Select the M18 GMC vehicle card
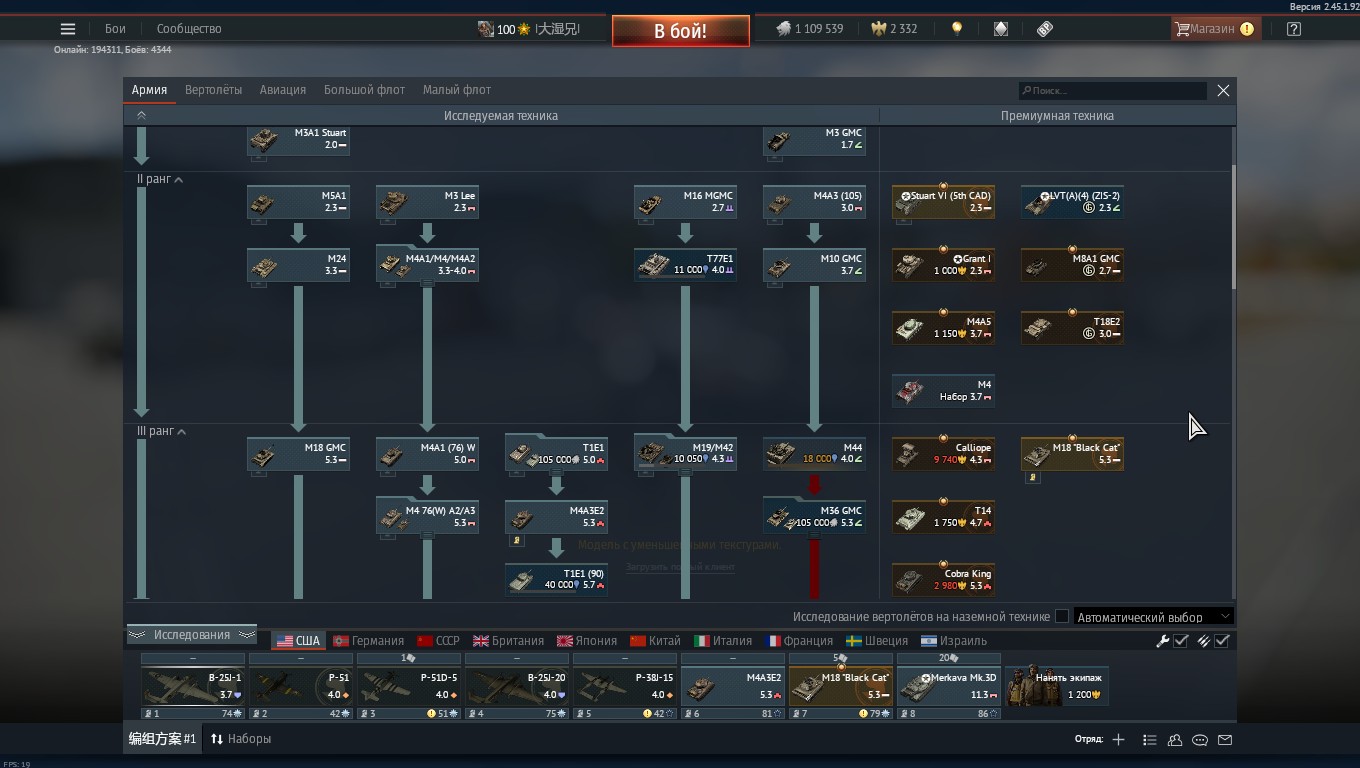 (x=298, y=454)
